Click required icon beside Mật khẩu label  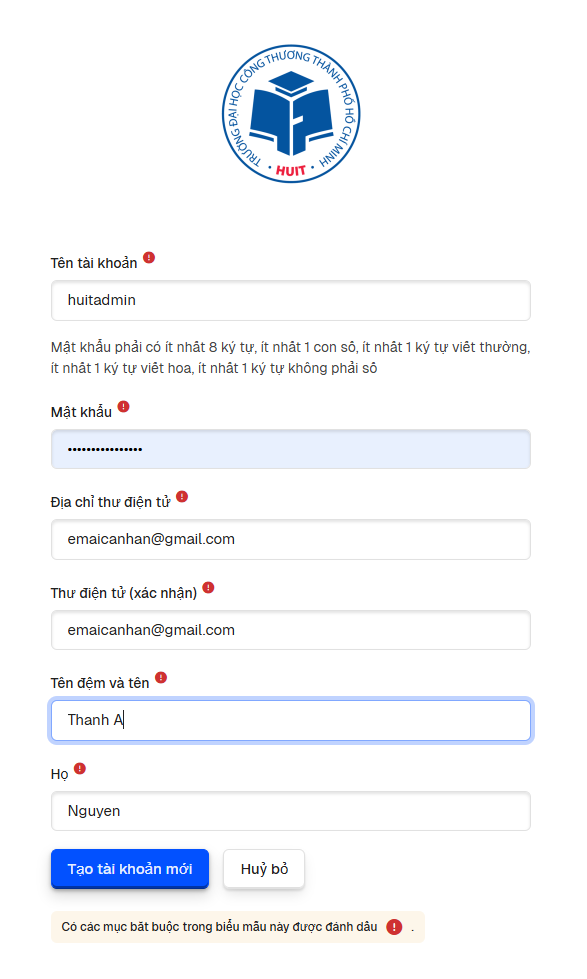[124, 406]
